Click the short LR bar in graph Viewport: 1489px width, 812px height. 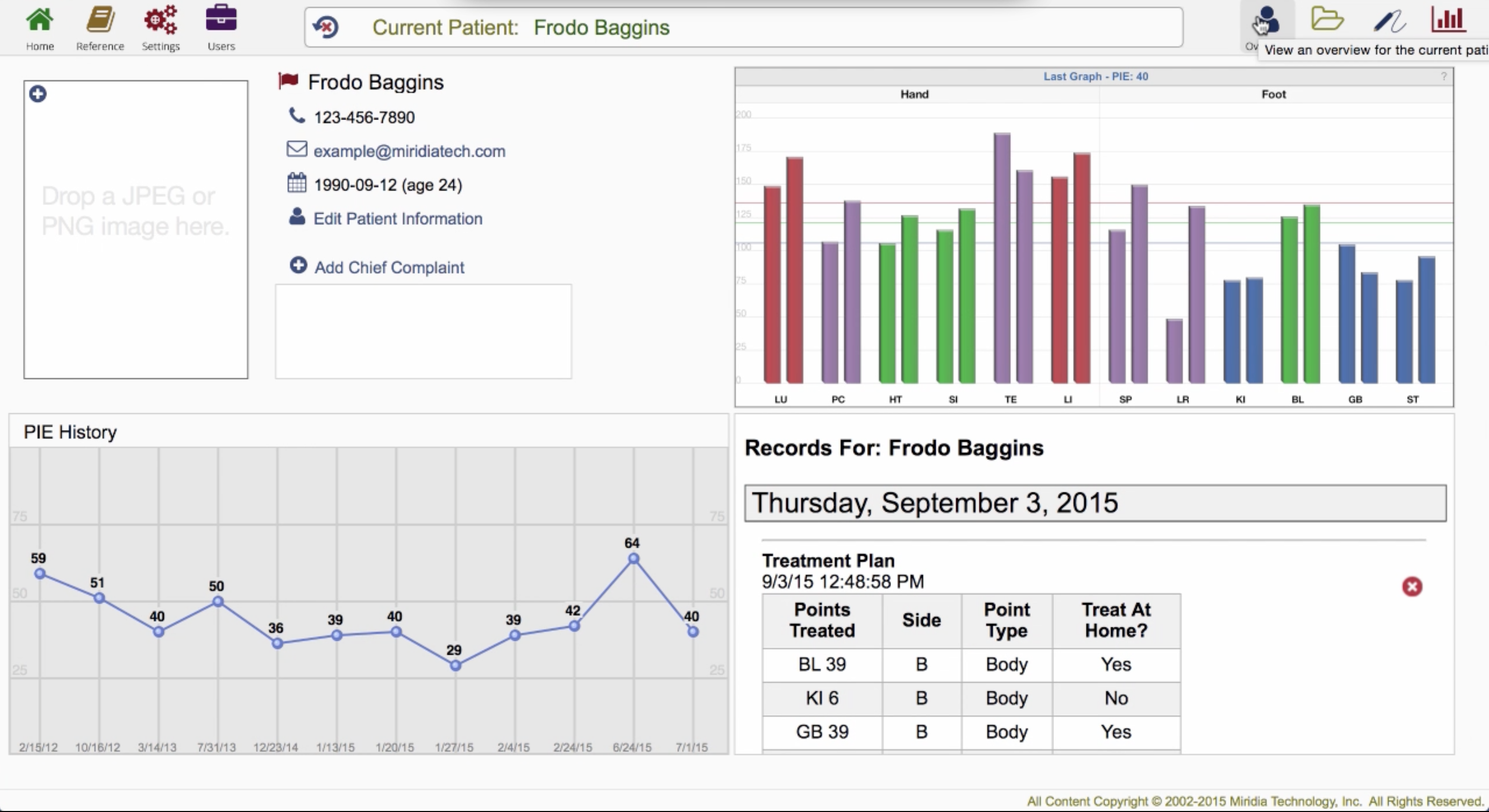pyautogui.click(x=1174, y=351)
